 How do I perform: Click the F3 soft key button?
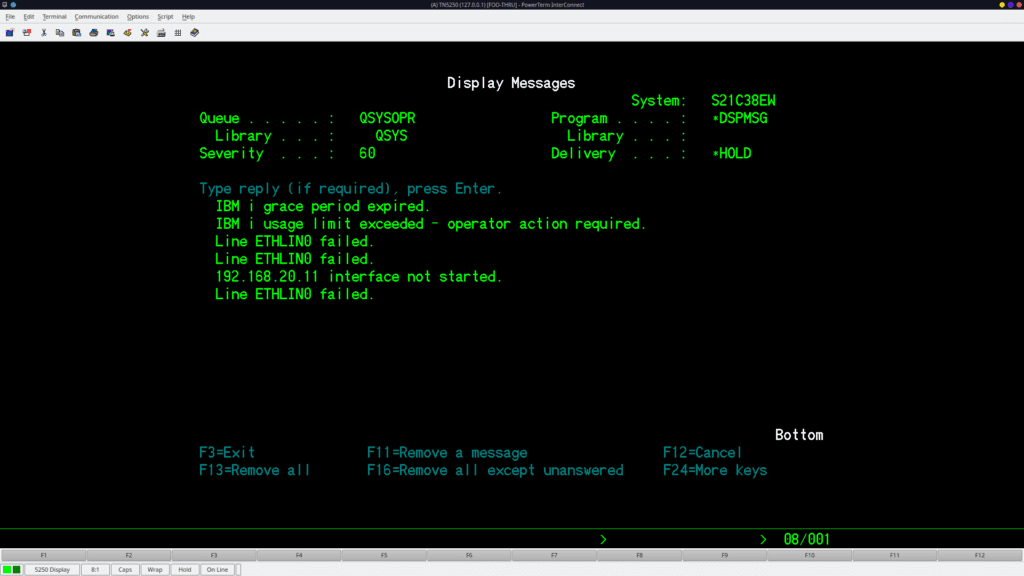(x=214, y=555)
